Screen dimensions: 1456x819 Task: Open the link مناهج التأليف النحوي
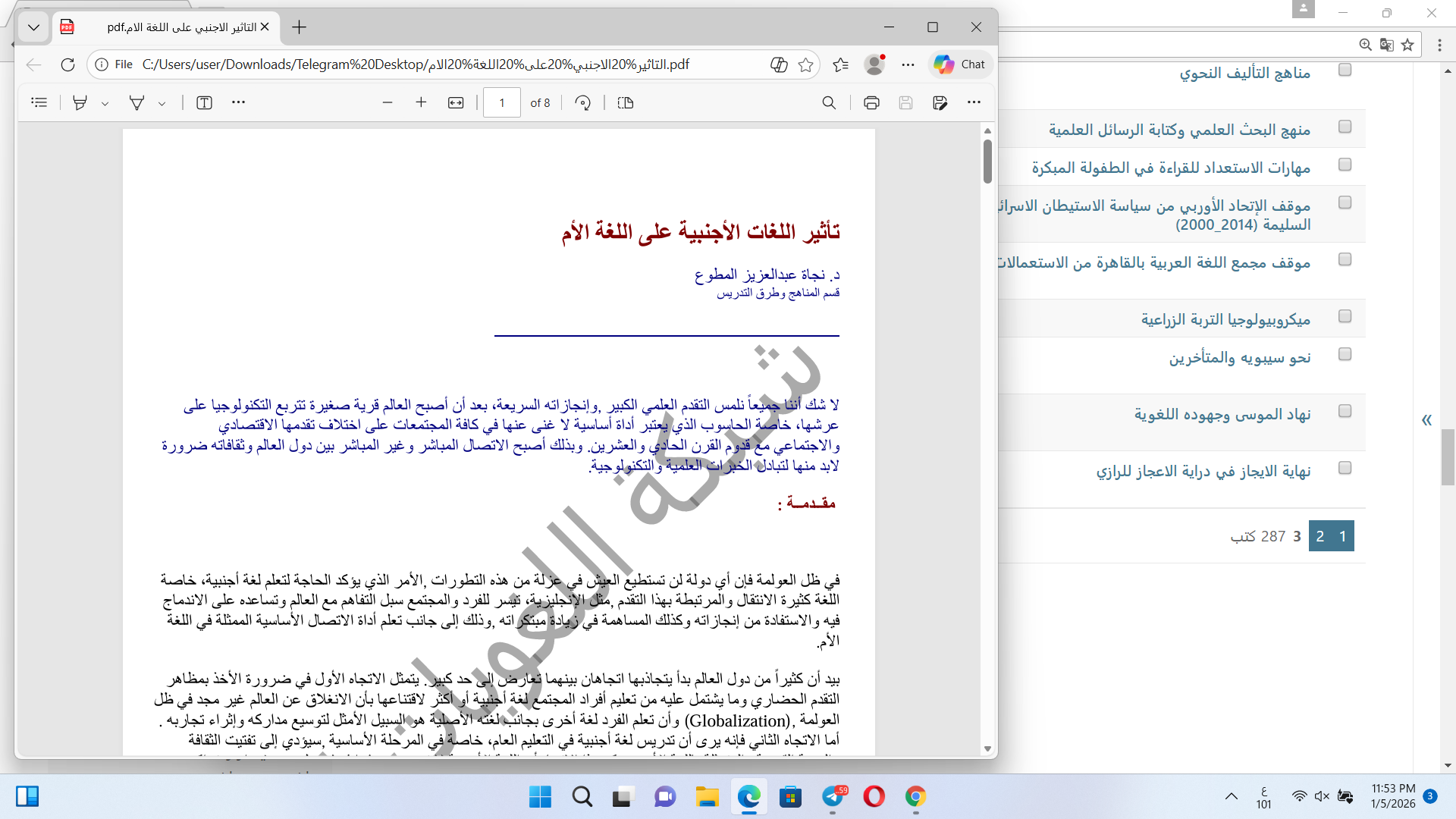pos(1244,74)
